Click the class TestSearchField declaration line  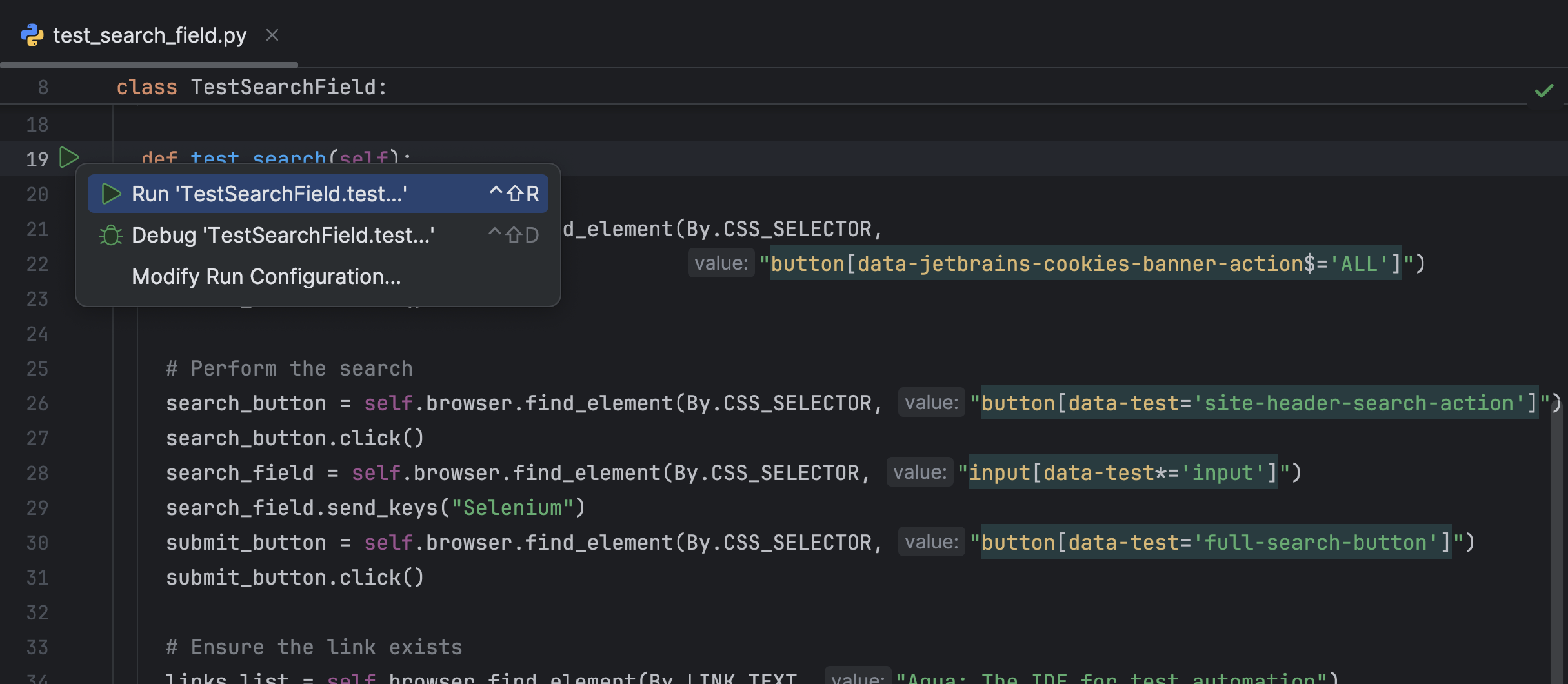[x=252, y=87]
